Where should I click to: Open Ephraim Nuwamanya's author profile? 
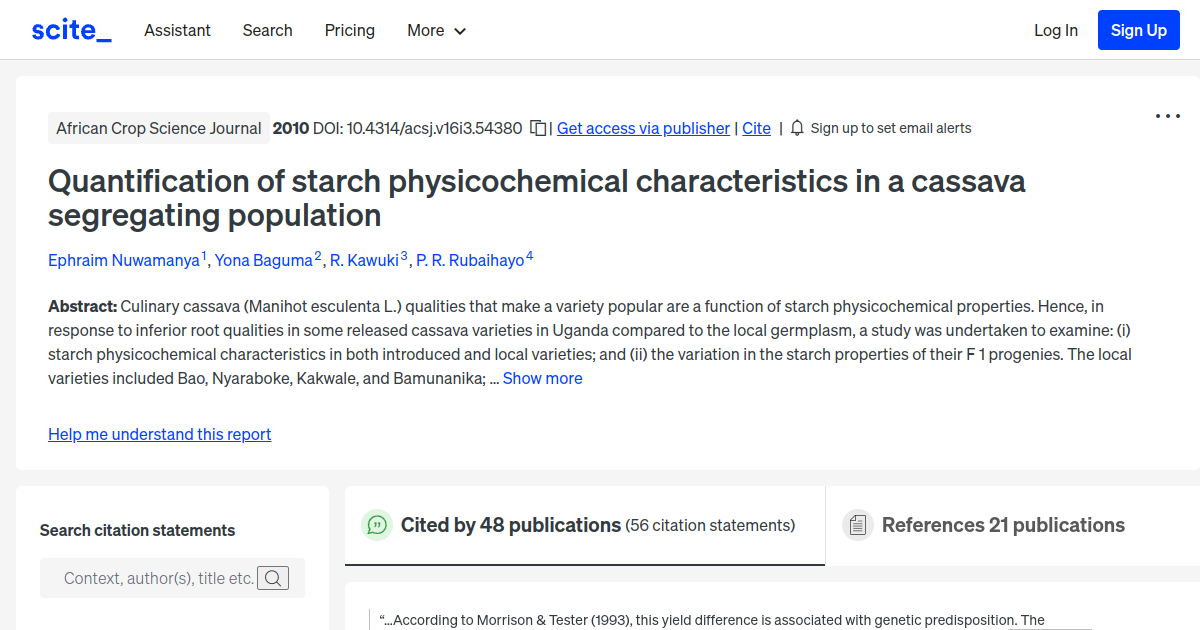point(124,260)
